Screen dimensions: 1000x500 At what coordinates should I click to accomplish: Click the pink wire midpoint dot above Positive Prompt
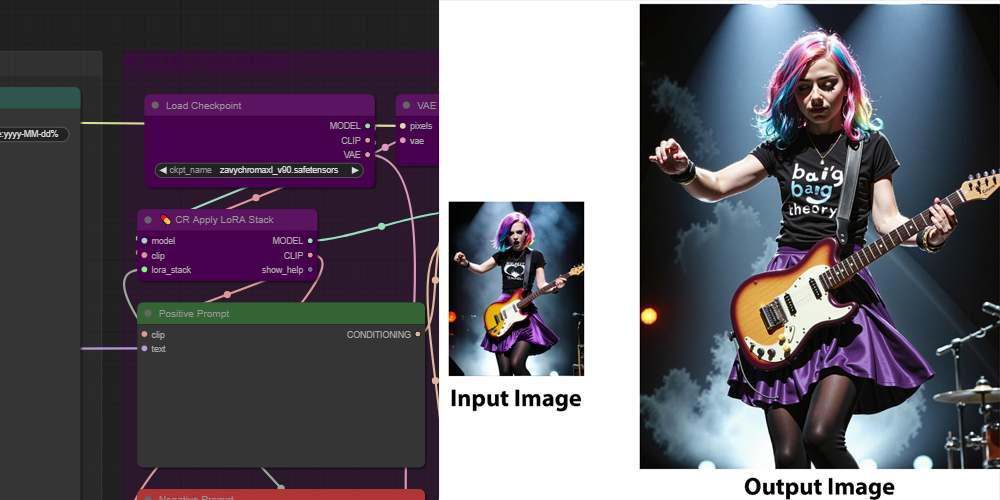click(x=227, y=295)
